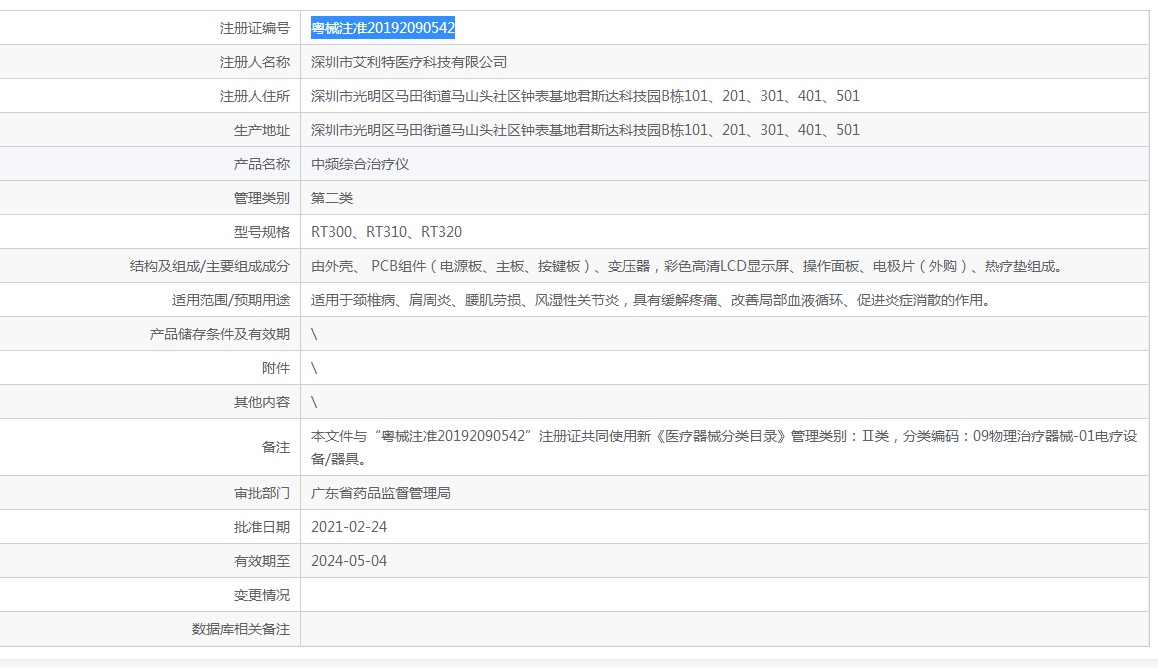Click the label 数据库相关备注
The image size is (1158, 668).
(241, 629)
